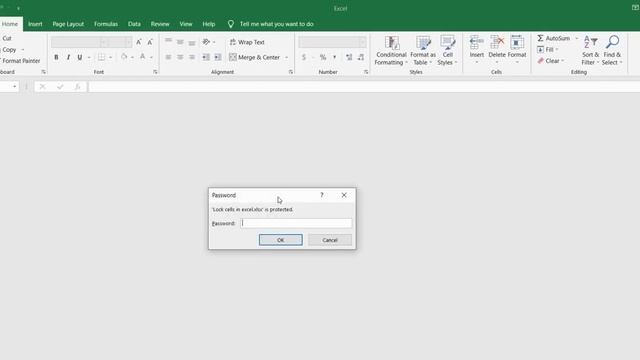Center text horizontally icon
The width and height of the screenshot is (640, 360).
180,57
